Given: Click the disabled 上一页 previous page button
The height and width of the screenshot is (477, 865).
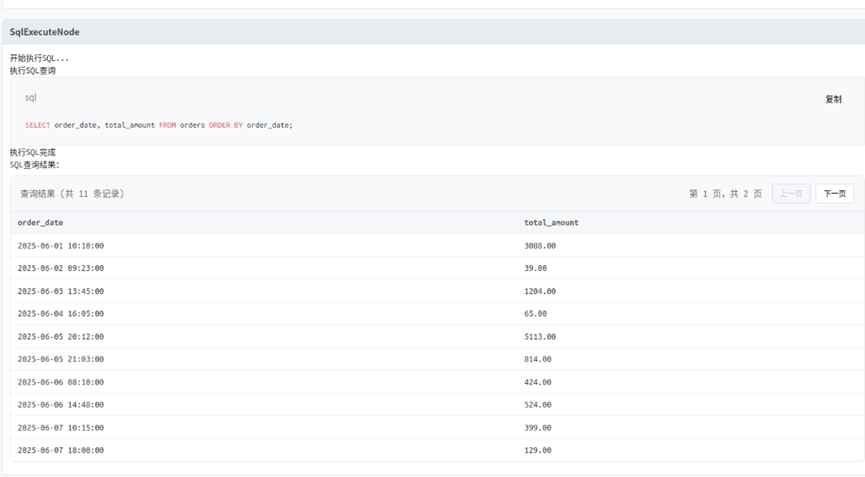Looking at the screenshot, I should point(791,194).
